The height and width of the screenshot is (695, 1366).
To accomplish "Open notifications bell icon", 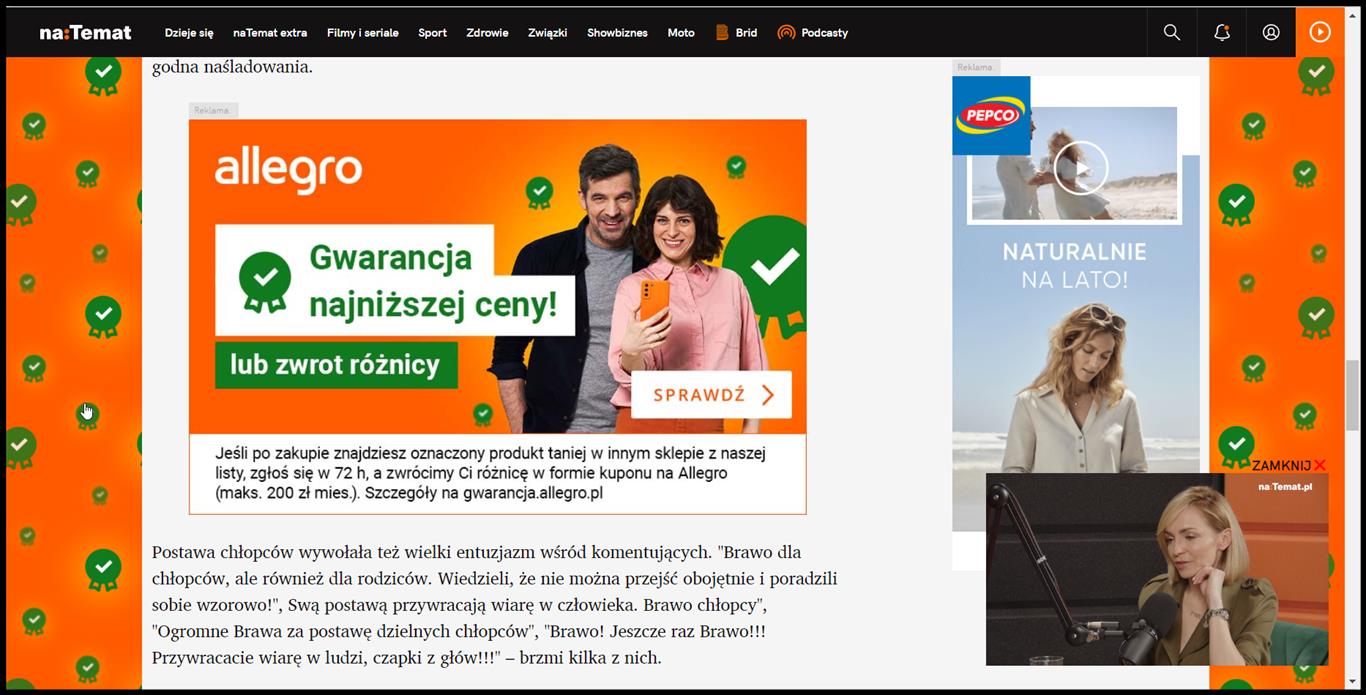I will 1222,32.
